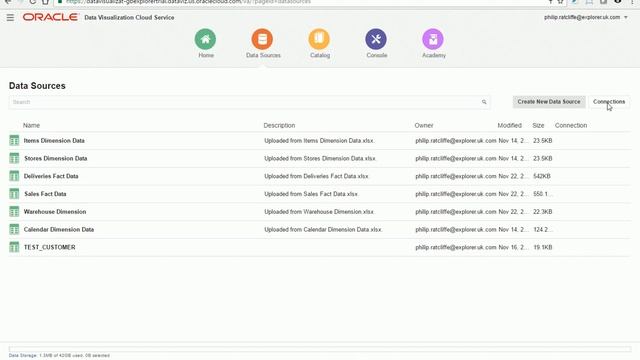
Task: Open Warehouse Dimension source
Action: [x=55, y=211]
